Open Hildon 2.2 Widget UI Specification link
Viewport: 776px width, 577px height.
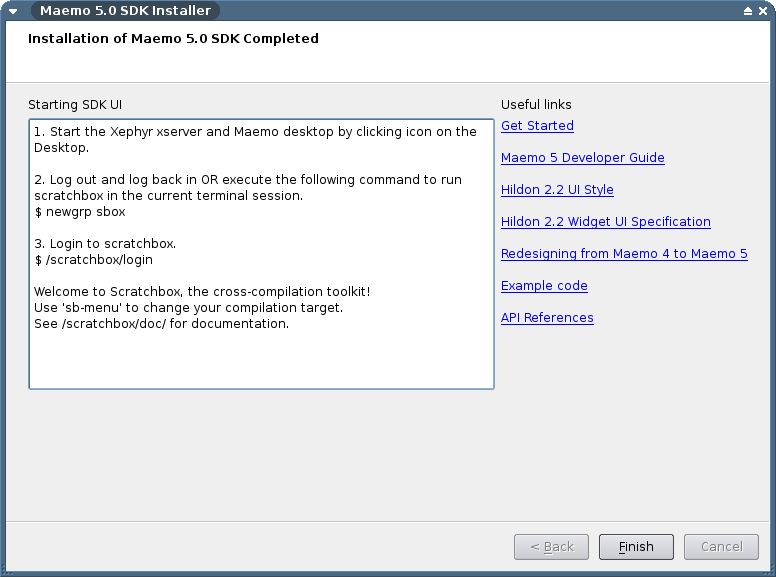(x=605, y=222)
